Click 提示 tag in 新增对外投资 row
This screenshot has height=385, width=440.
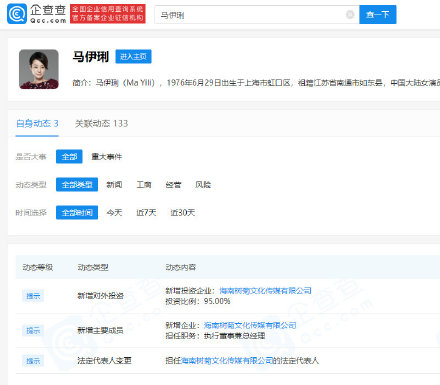[x=33, y=296]
